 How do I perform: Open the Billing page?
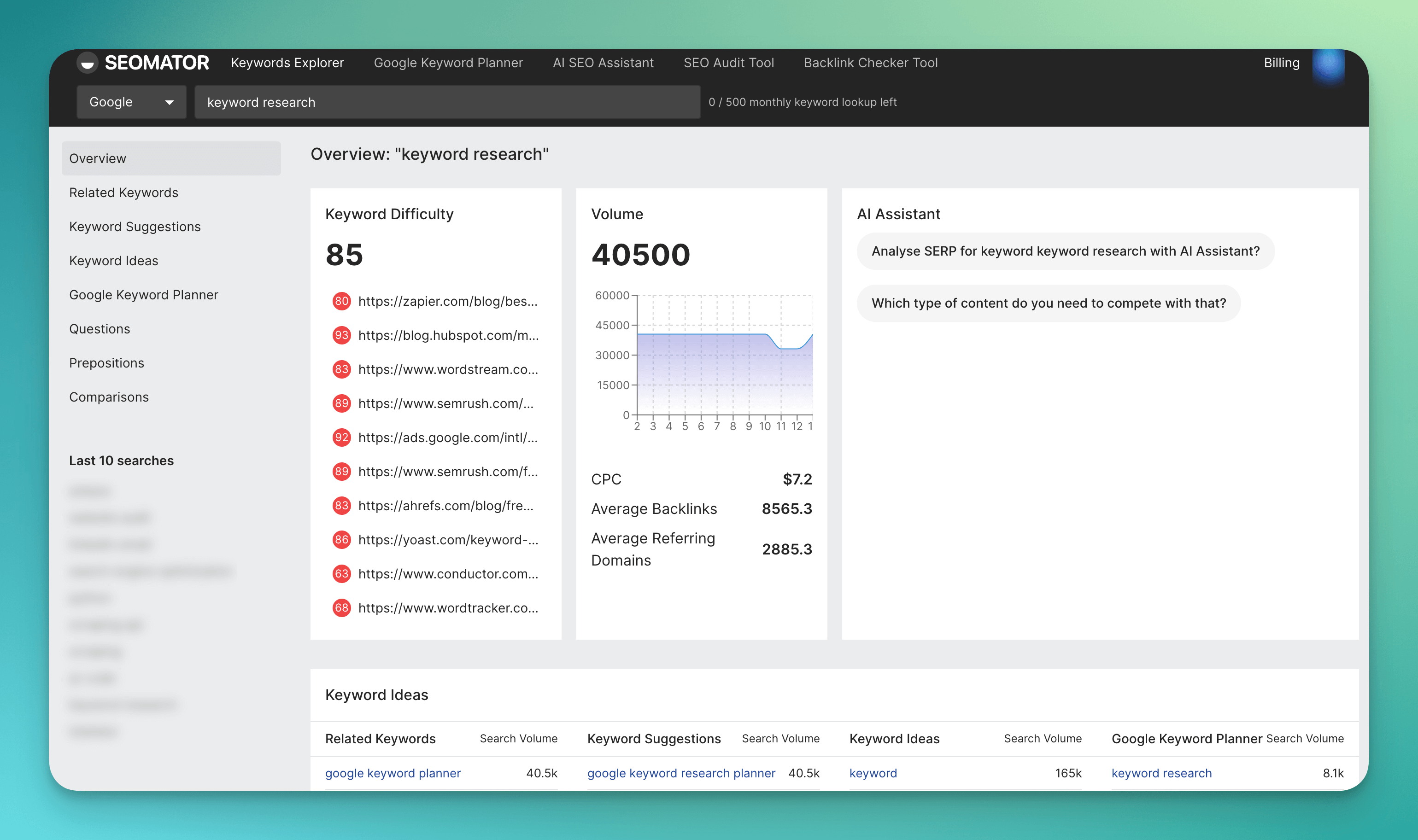[1281, 63]
